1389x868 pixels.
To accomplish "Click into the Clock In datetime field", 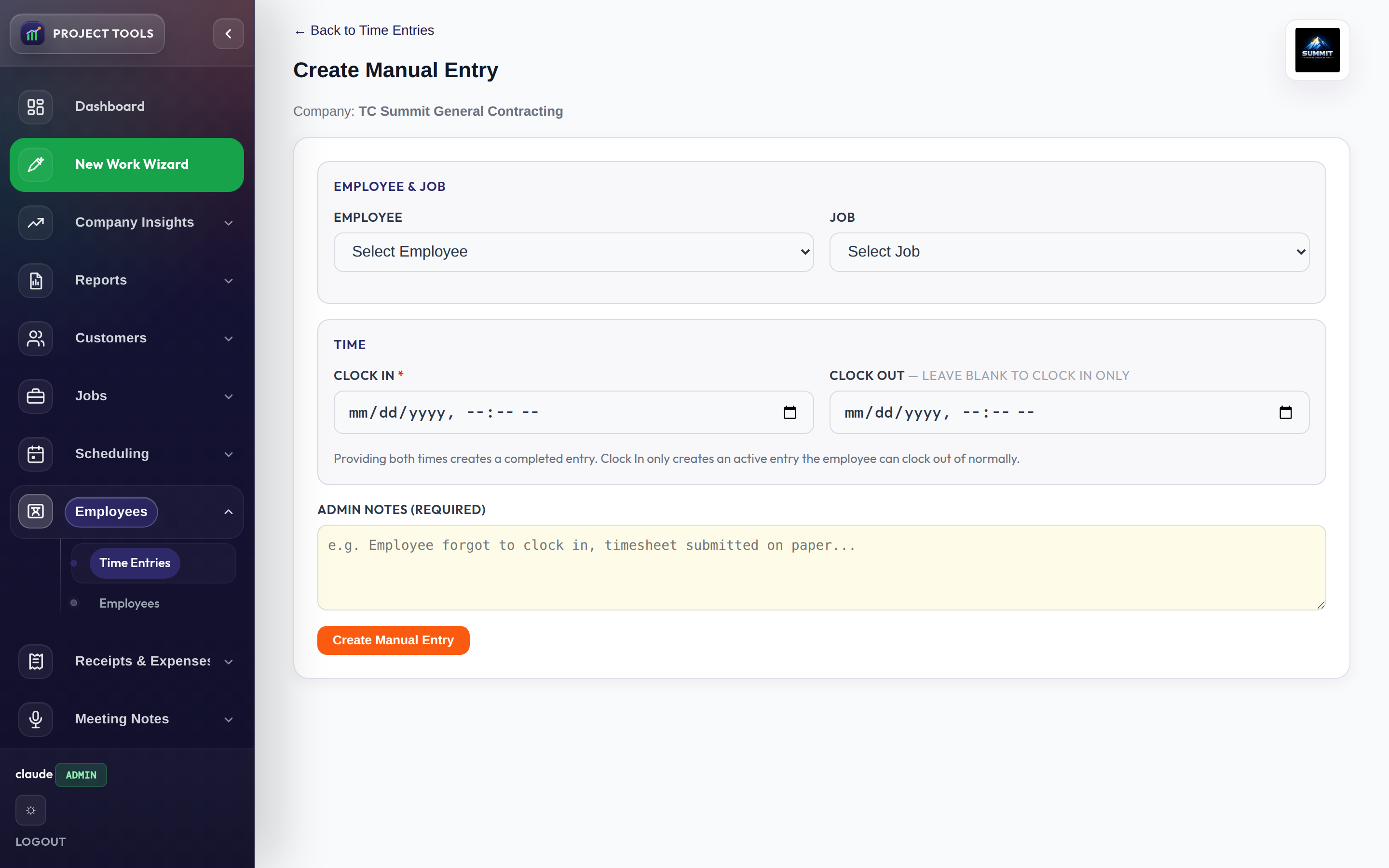I will tap(573, 412).
